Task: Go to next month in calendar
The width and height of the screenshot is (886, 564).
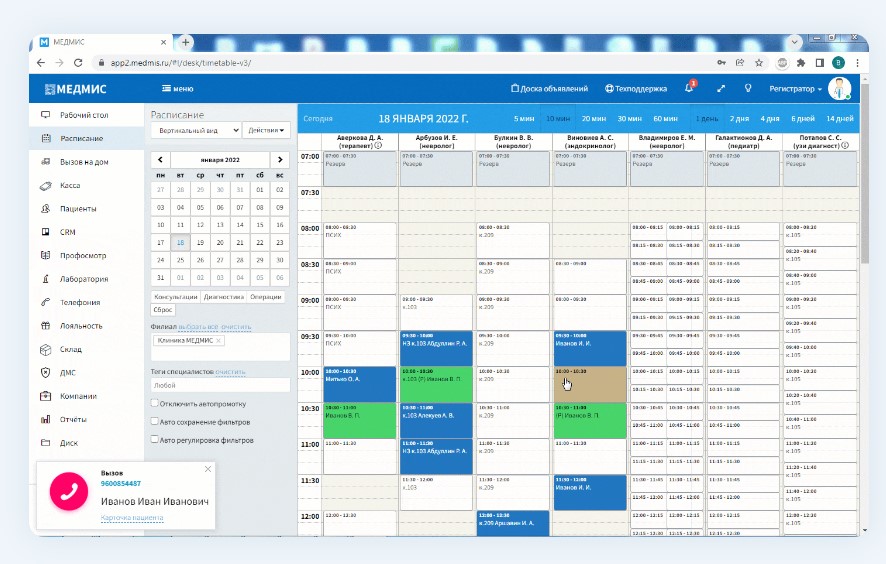Action: click(280, 160)
